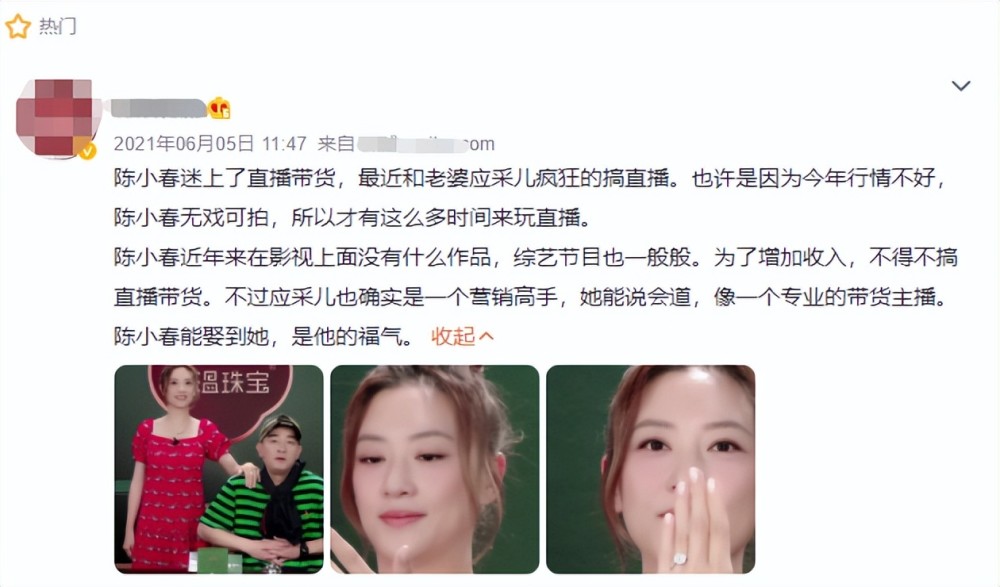Click the upward caret beside 收起

coord(485,336)
